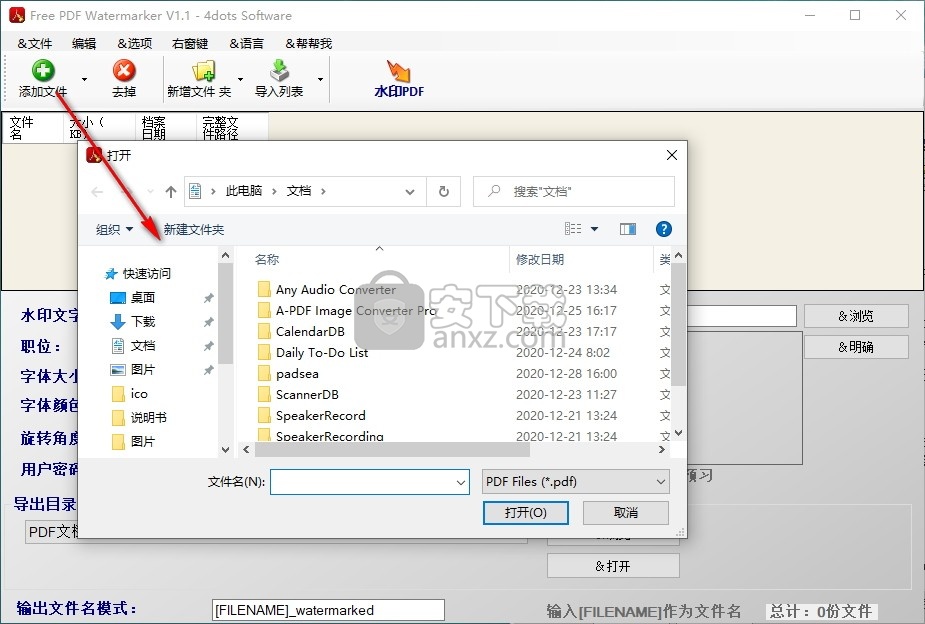
Task: Select 桌面 in the navigation pane
Action: [x=133, y=298]
